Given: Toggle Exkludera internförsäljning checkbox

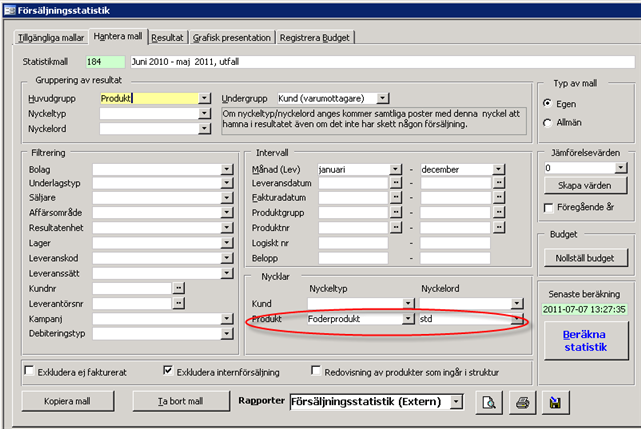Looking at the screenshot, I should [167, 370].
